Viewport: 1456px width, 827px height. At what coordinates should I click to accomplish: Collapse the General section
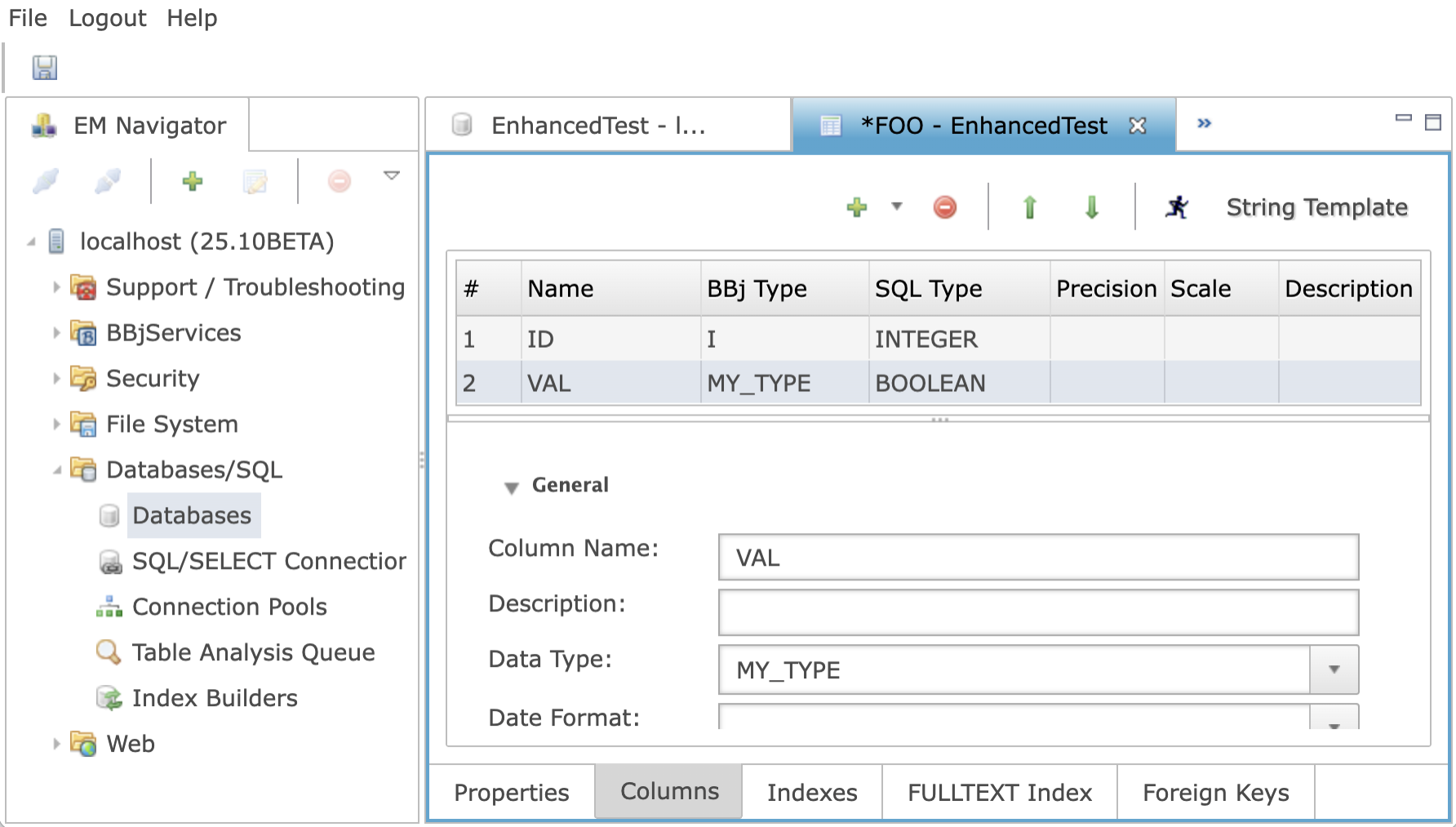point(512,487)
